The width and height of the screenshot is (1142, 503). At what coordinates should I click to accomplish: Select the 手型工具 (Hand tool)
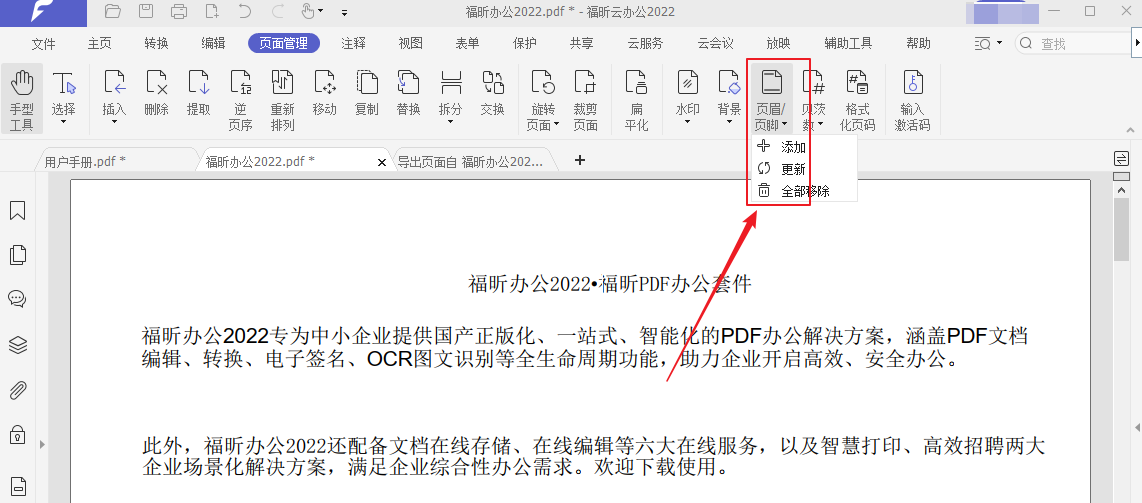click(x=21, y=98)
